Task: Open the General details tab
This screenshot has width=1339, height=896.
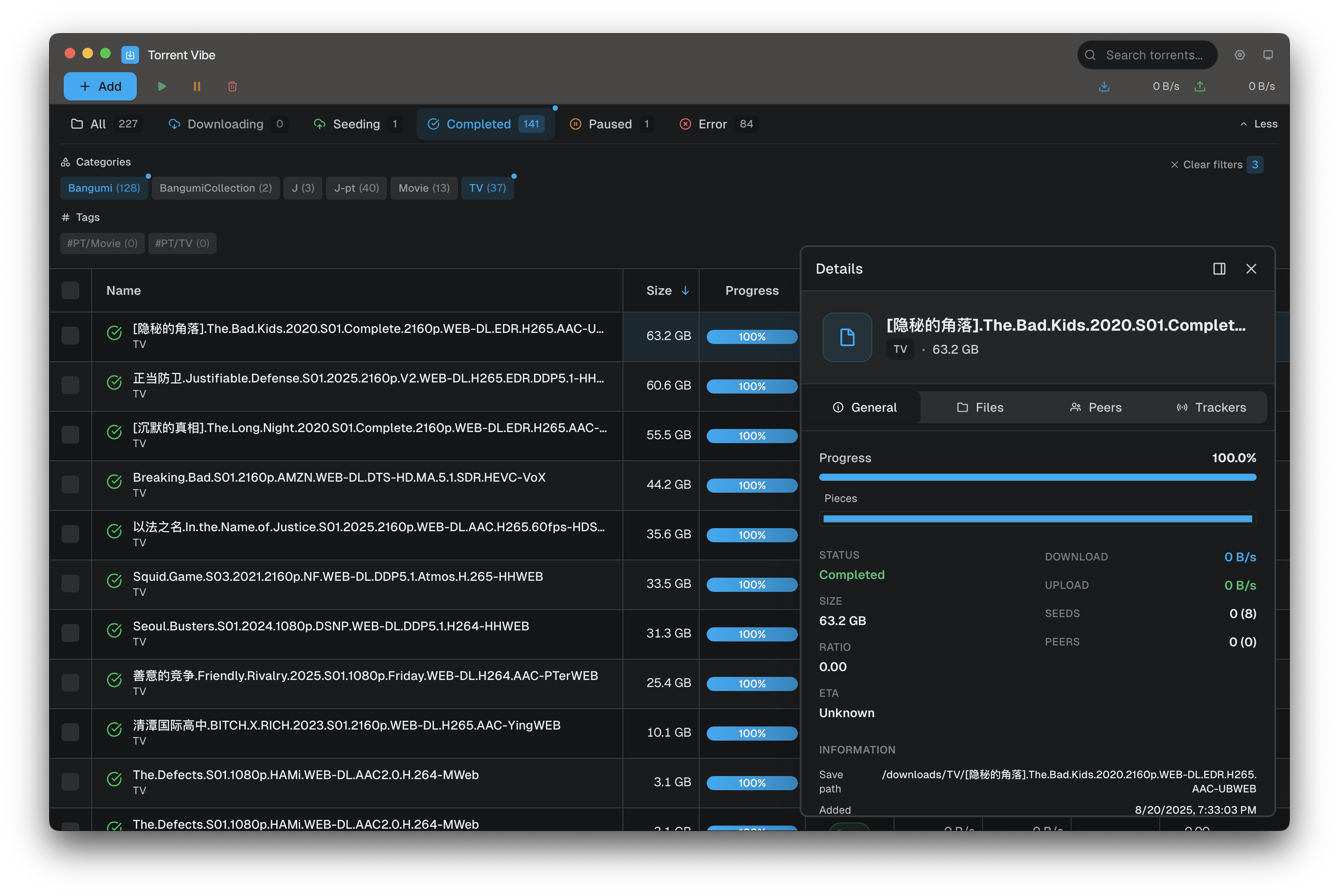Action: tap(865, 407)
